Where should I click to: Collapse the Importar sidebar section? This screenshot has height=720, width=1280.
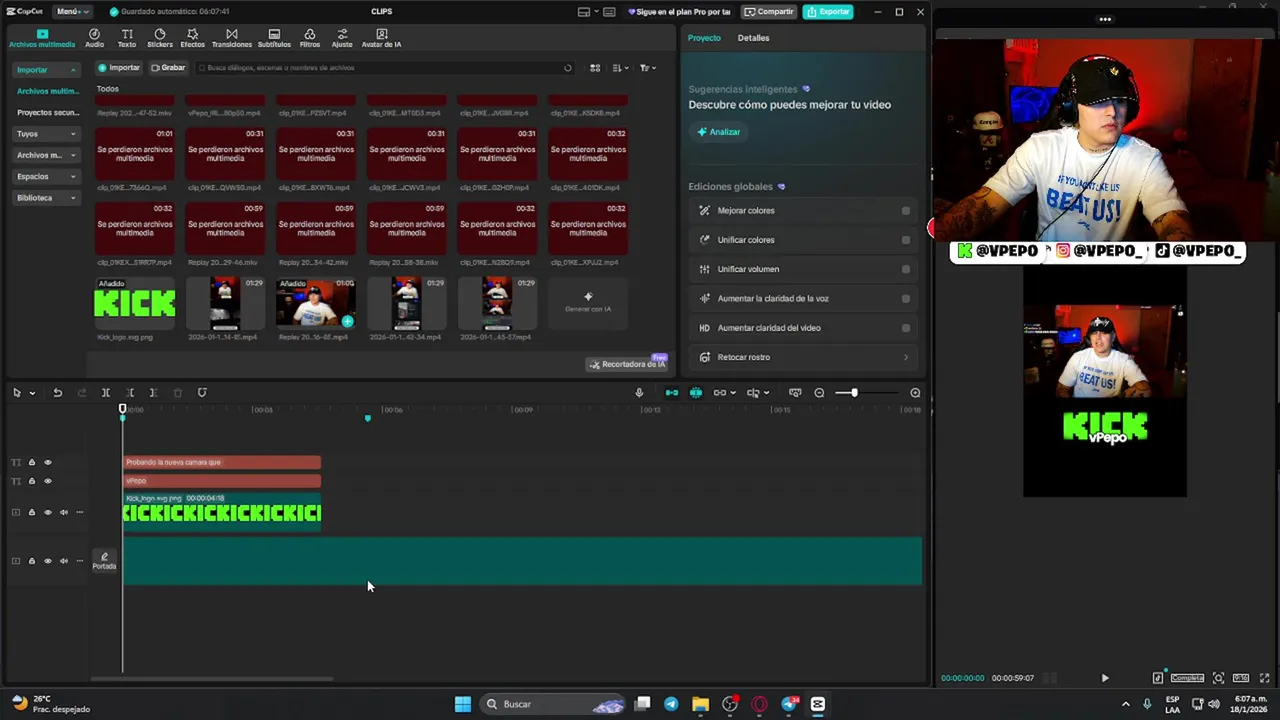point(73,70)
